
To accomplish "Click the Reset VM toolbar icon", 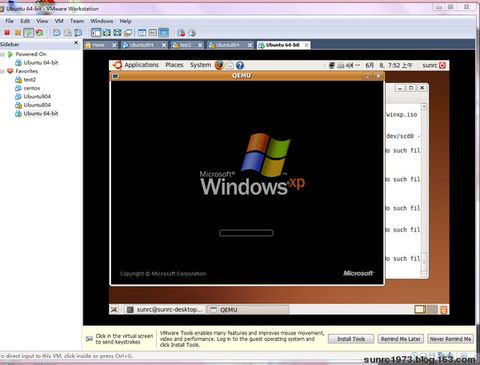I will coord(39,33).
